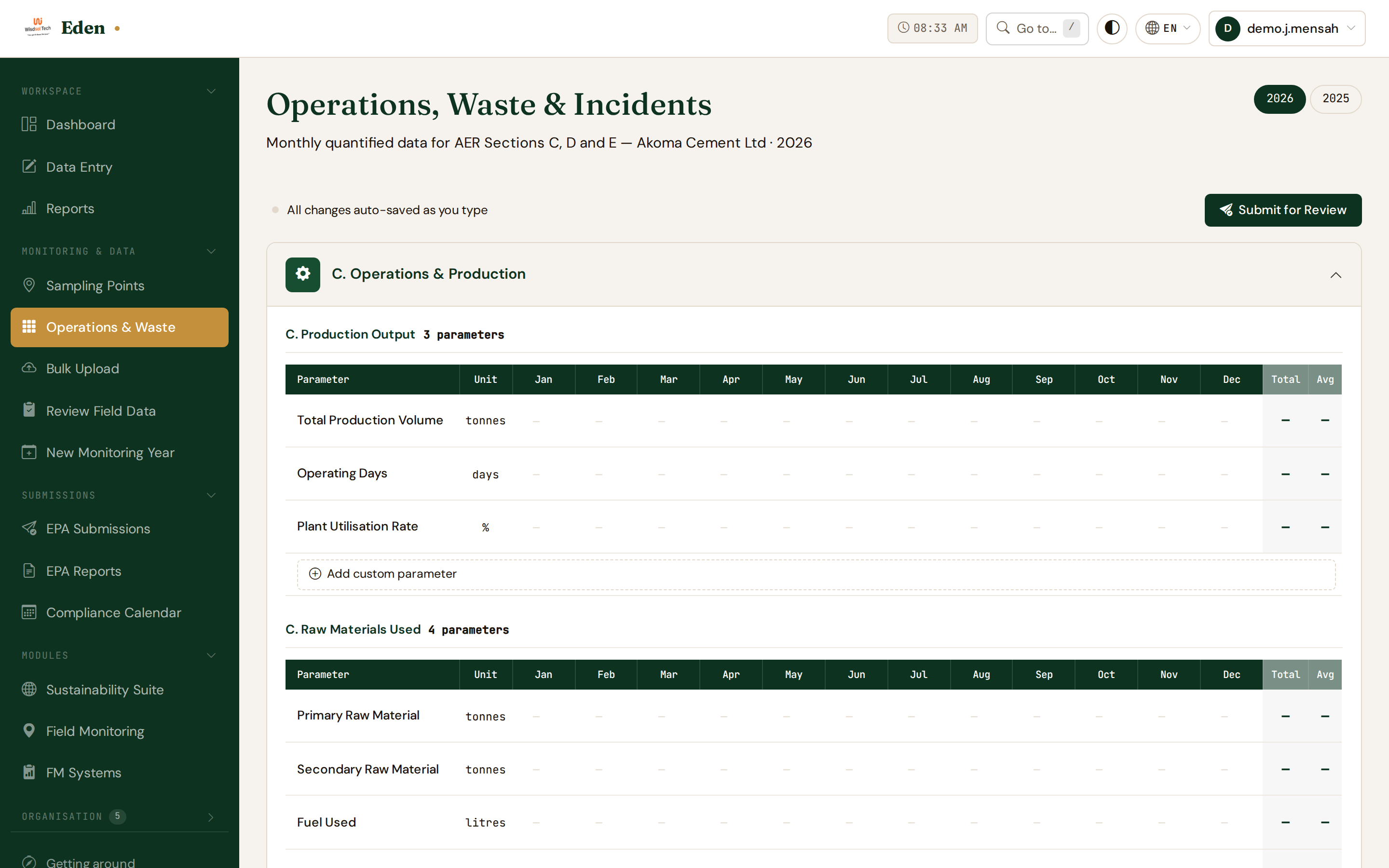Click the FM Systems icon

29,772
